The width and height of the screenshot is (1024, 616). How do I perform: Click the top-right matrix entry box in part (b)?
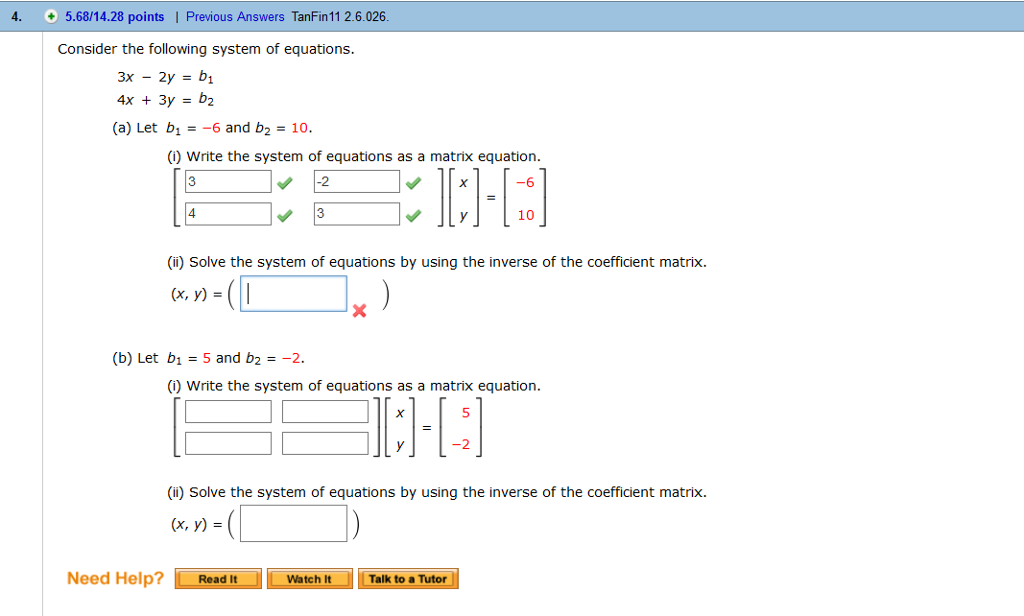click(x=325, y=410)
